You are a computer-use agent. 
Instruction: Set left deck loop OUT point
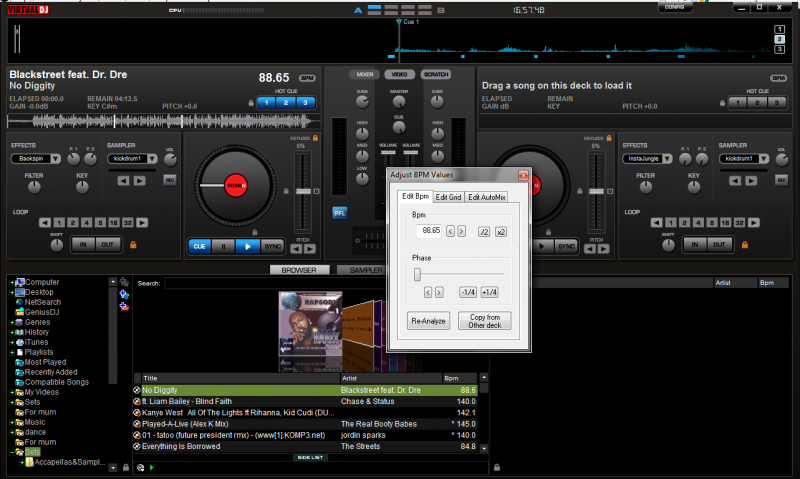click(108, 245)
